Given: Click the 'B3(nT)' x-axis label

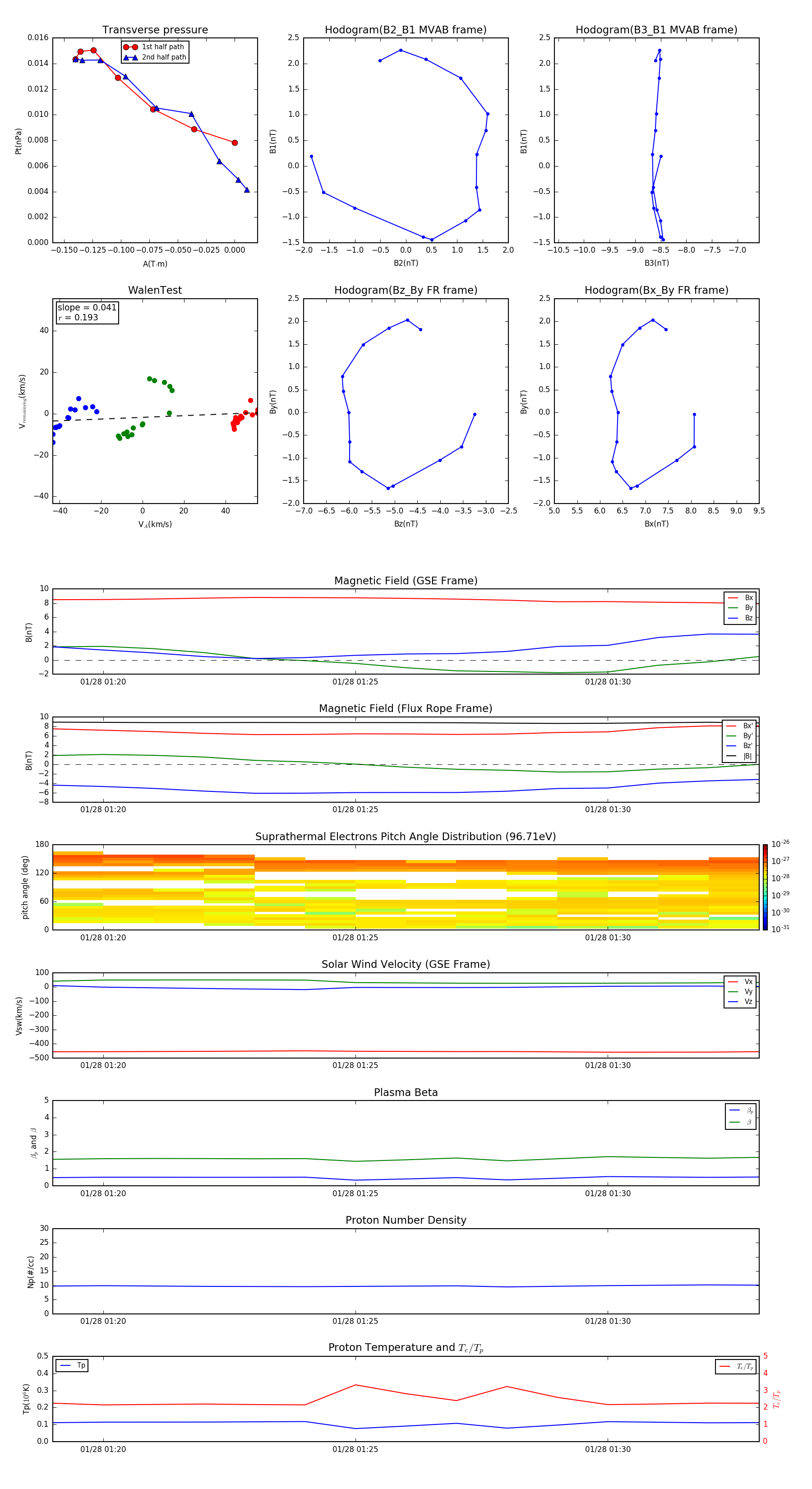Looking at the screenshot, I should pos(656,263).
